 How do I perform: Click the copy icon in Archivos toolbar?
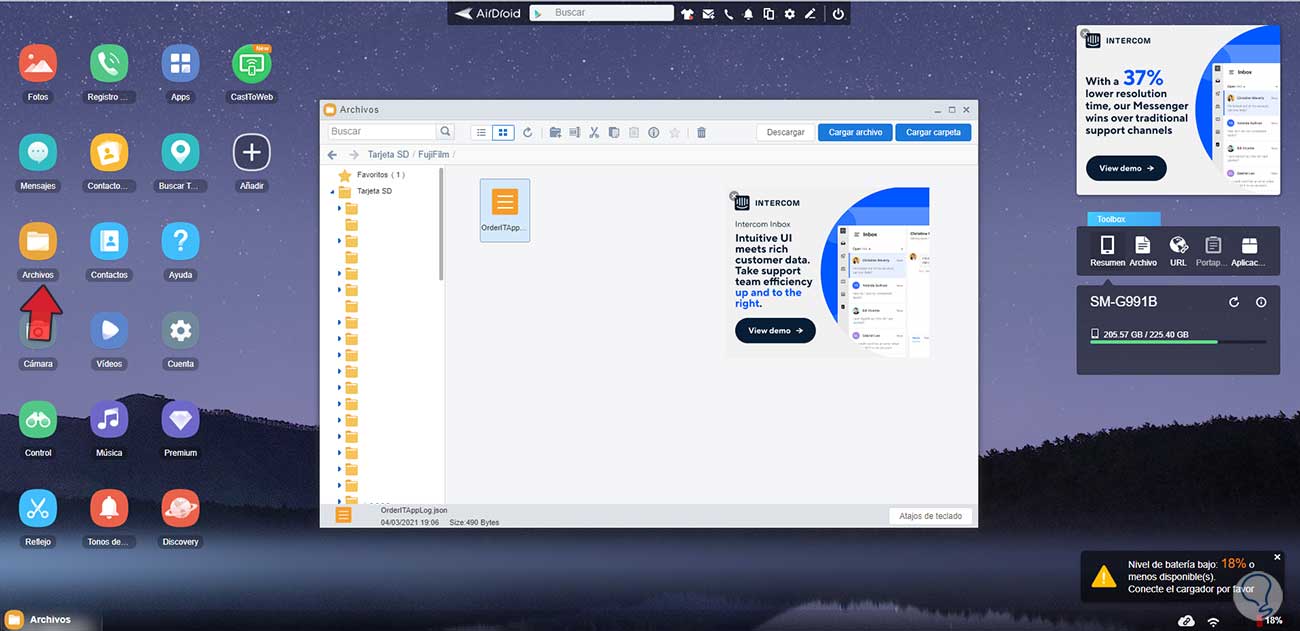[614, 132]
